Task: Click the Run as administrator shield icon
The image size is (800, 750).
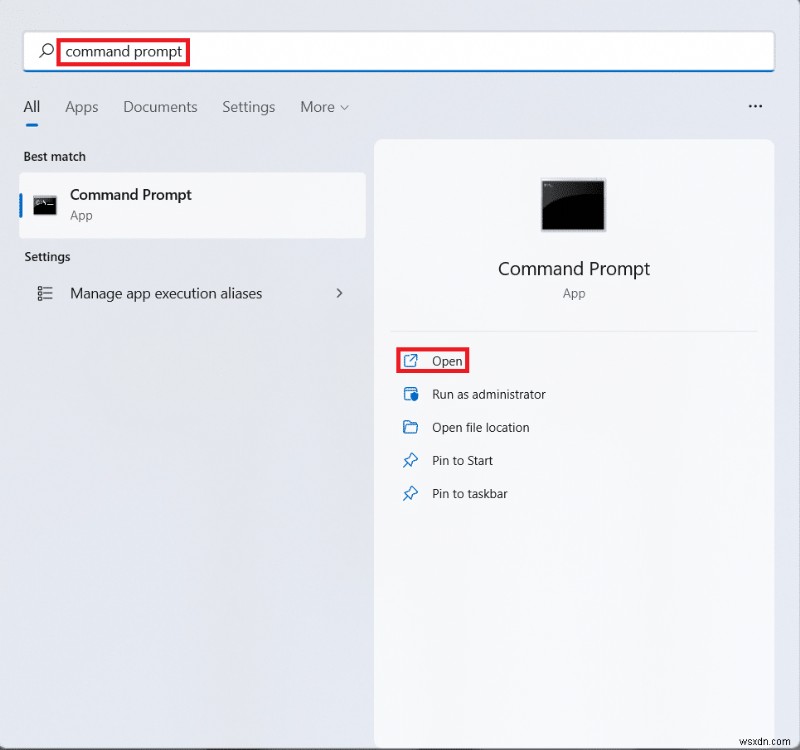Action: [411, 394]
